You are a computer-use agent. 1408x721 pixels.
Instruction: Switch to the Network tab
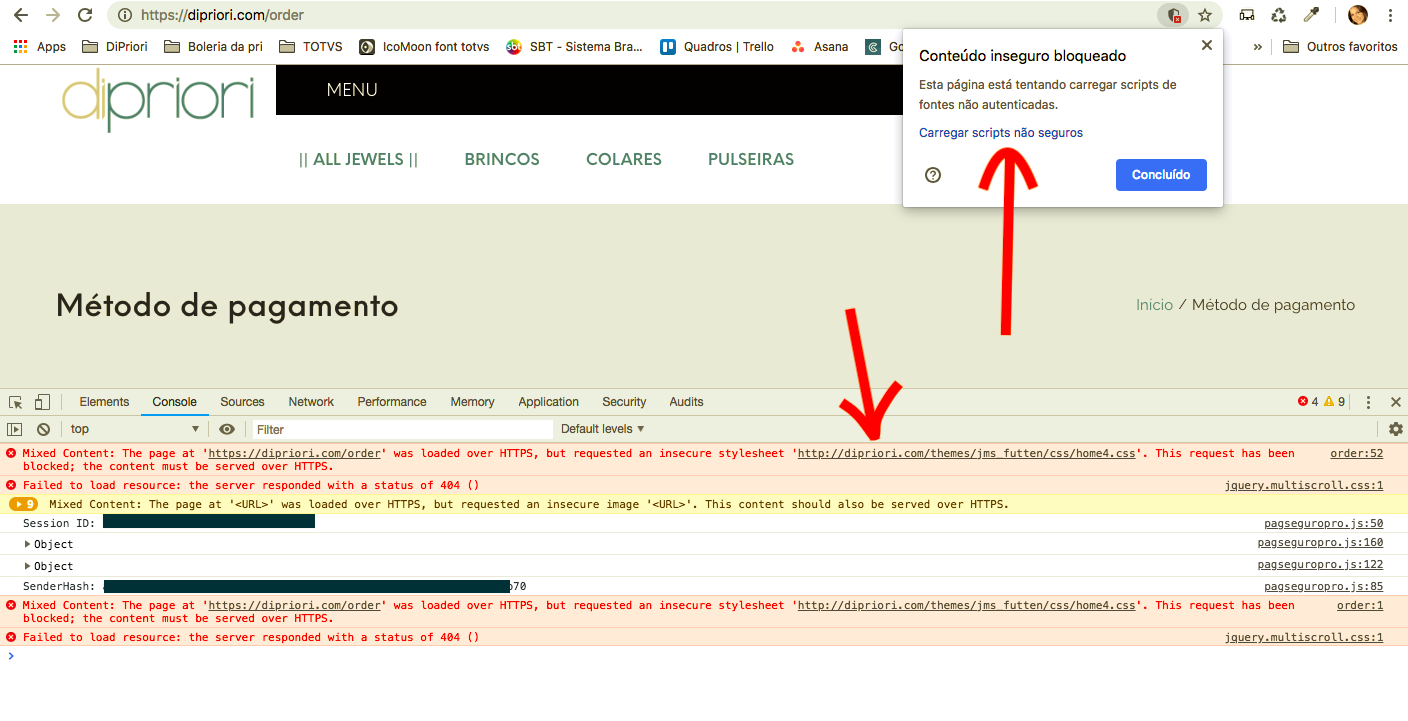point(311,402)
